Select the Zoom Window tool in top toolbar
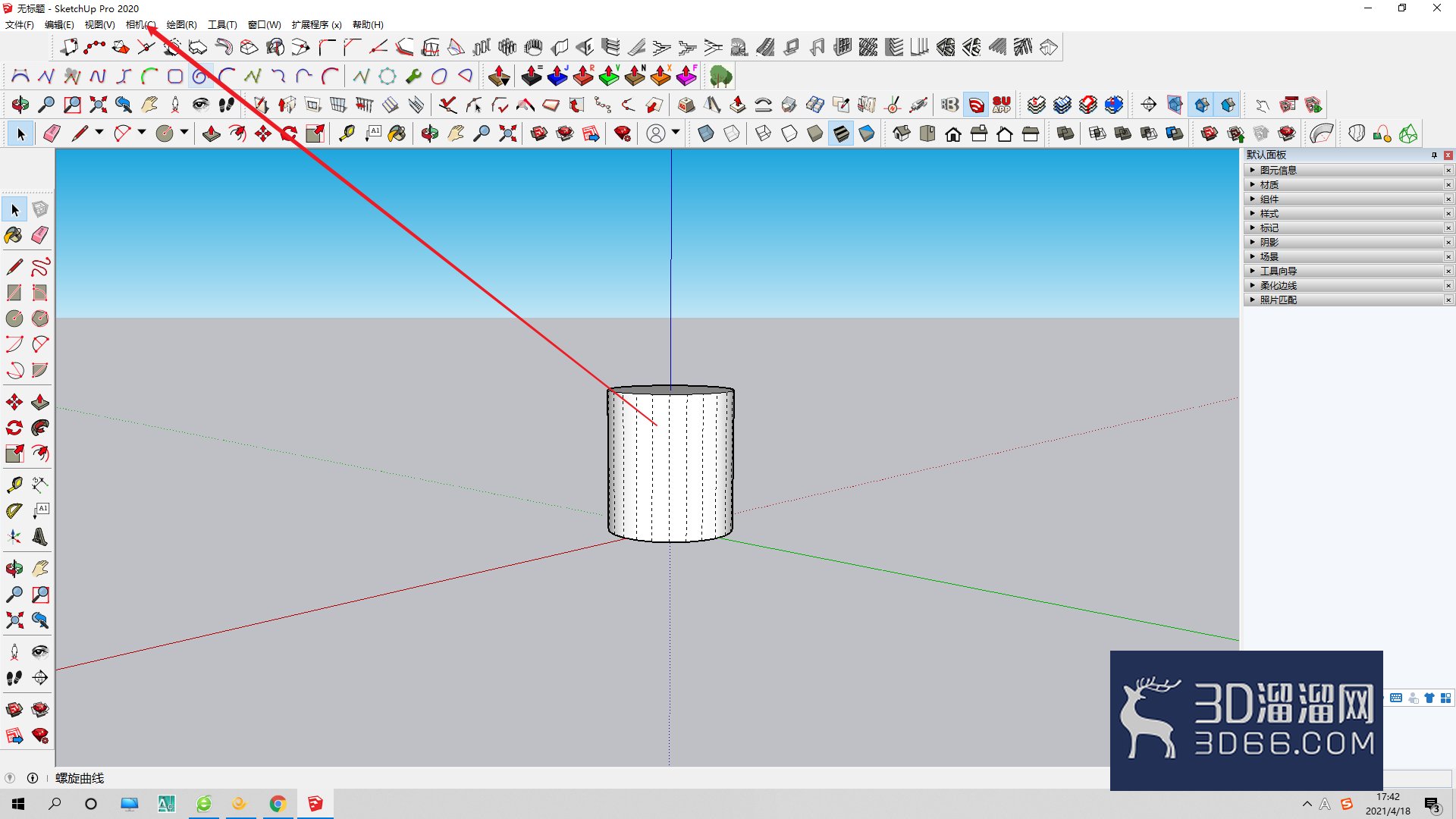Viewport: 1456px width, 819px height. [72, 105]
